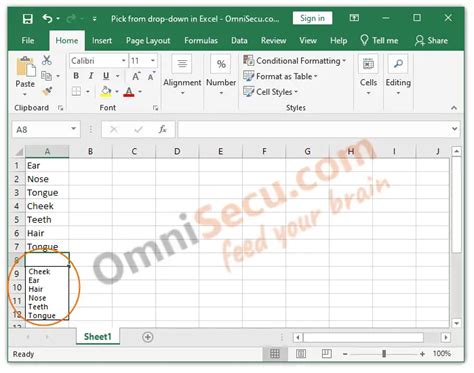The image size is (474, 373).
Task: Select cell containing Nose
Action: coord(47,179)
